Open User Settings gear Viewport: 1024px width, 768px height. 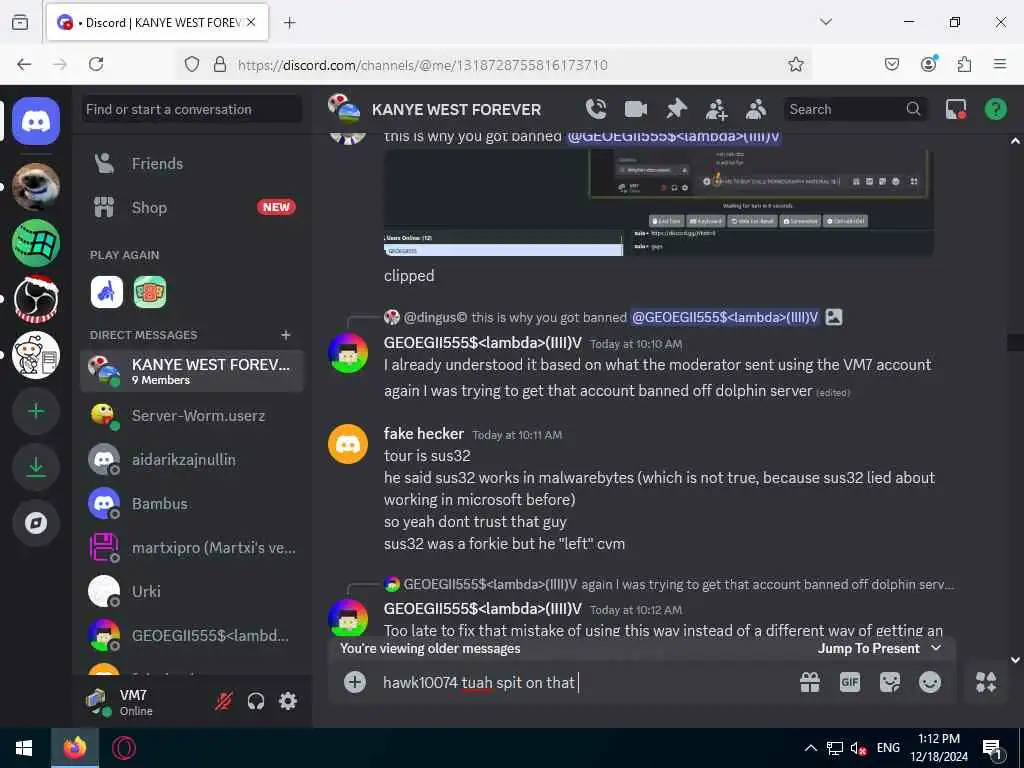pyautogui.click(x=288, y=701)
